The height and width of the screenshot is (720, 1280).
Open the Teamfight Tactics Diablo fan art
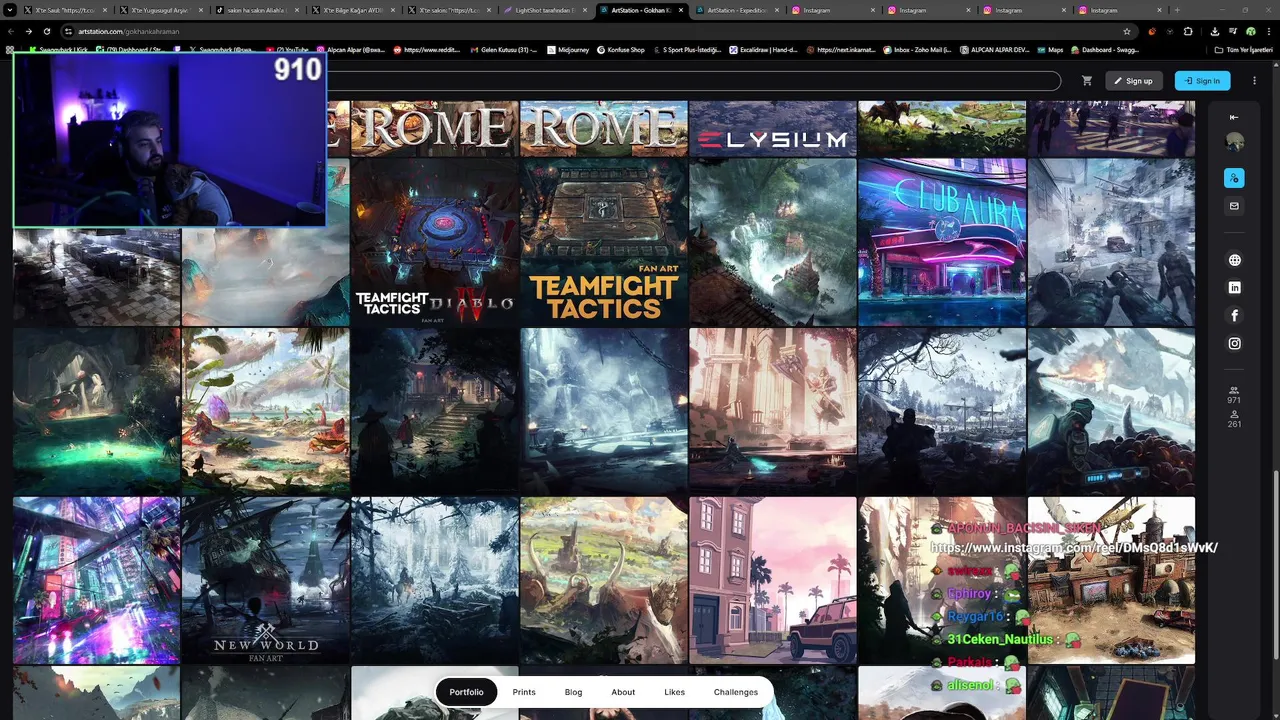pyautogui.click(x=435, y=242)
